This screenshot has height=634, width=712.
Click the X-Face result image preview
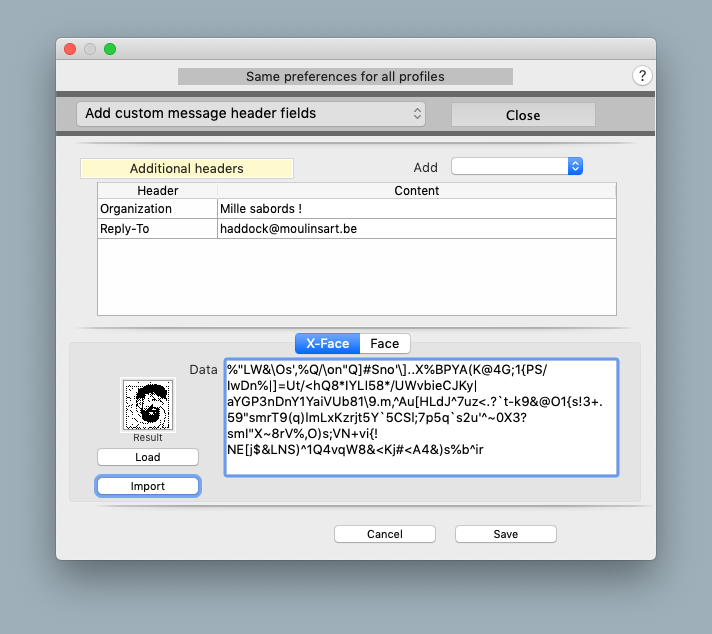coord(147,404)
